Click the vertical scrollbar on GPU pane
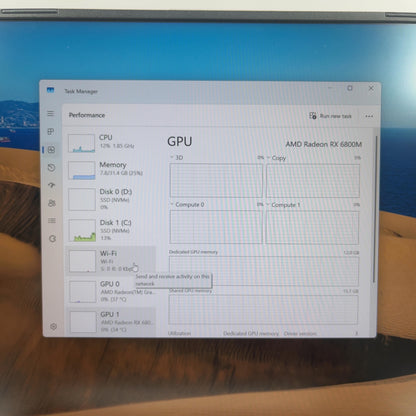416x416 pixels. point(377,208)
